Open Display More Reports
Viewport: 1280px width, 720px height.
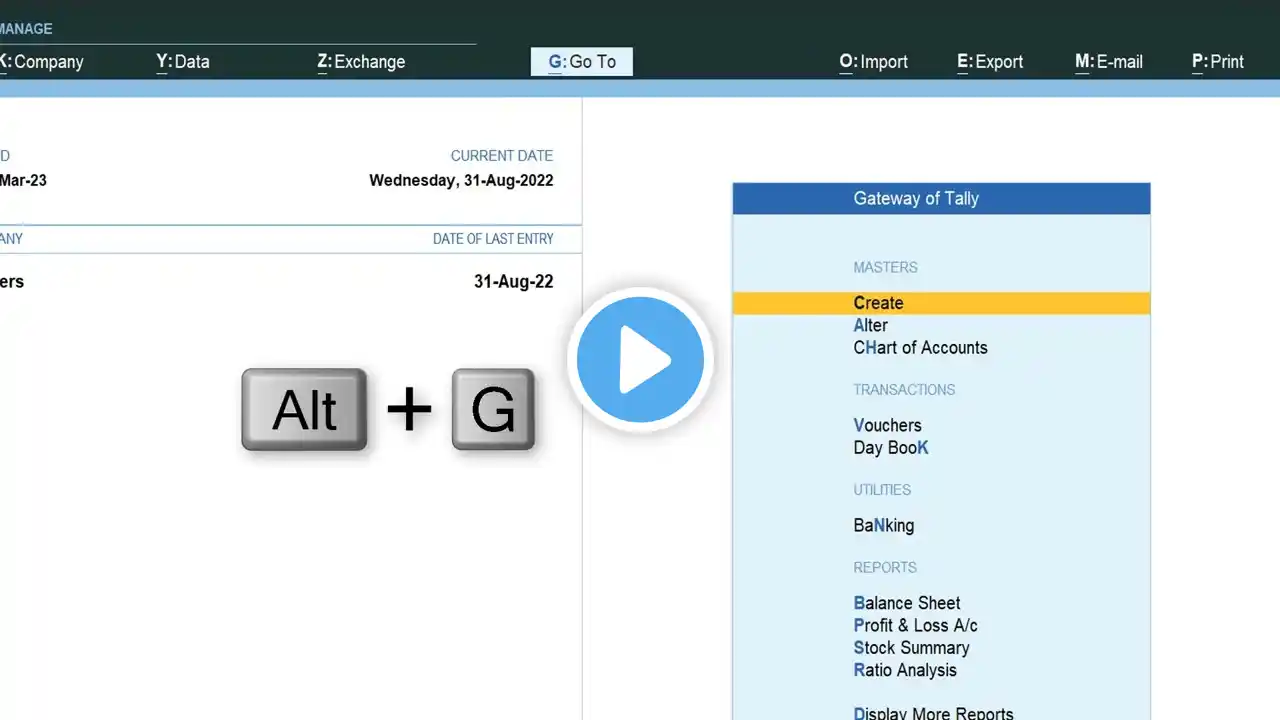coord(933,714)
